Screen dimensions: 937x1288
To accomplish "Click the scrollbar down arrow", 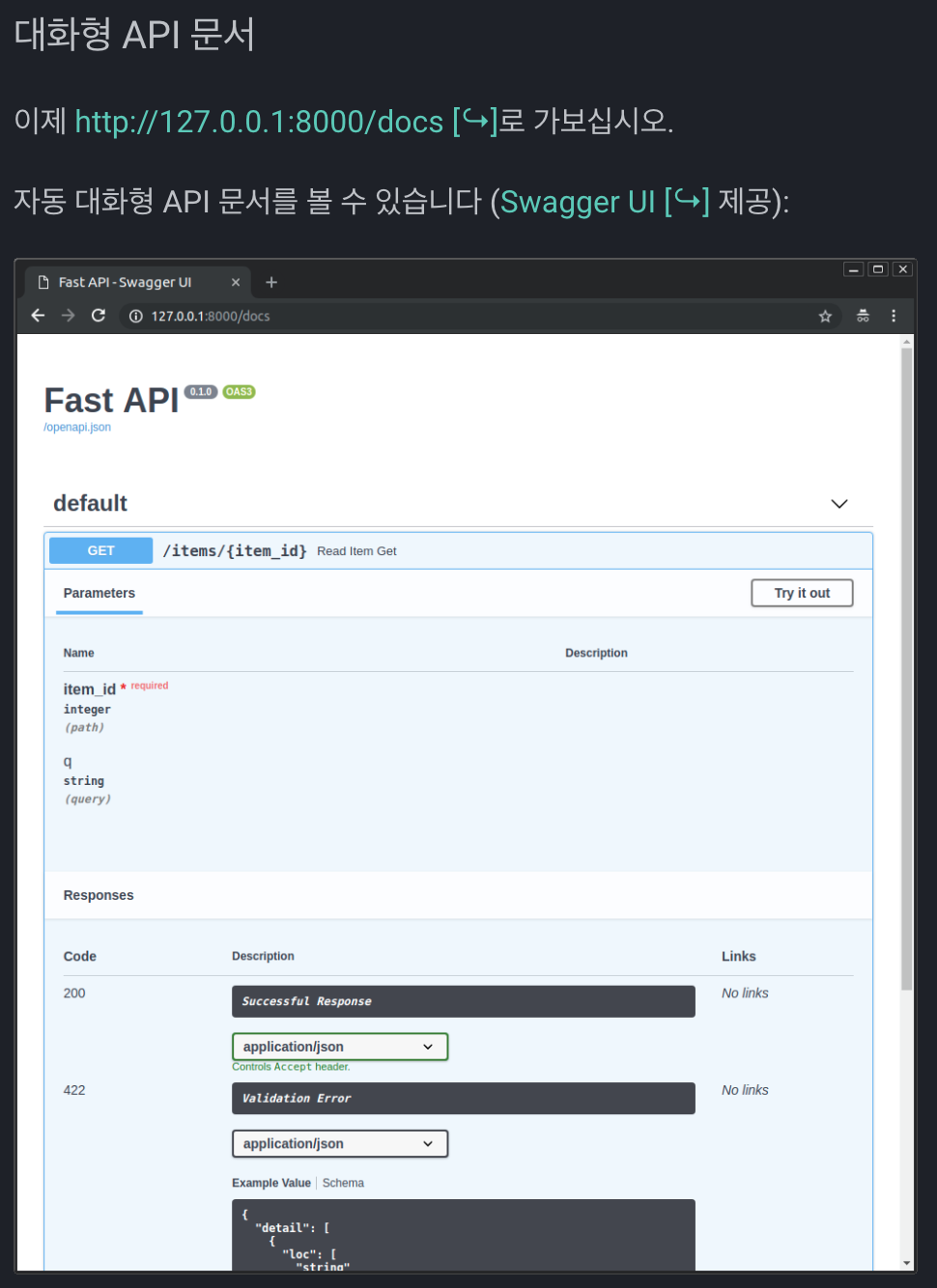I will [x=906, y=1263].
